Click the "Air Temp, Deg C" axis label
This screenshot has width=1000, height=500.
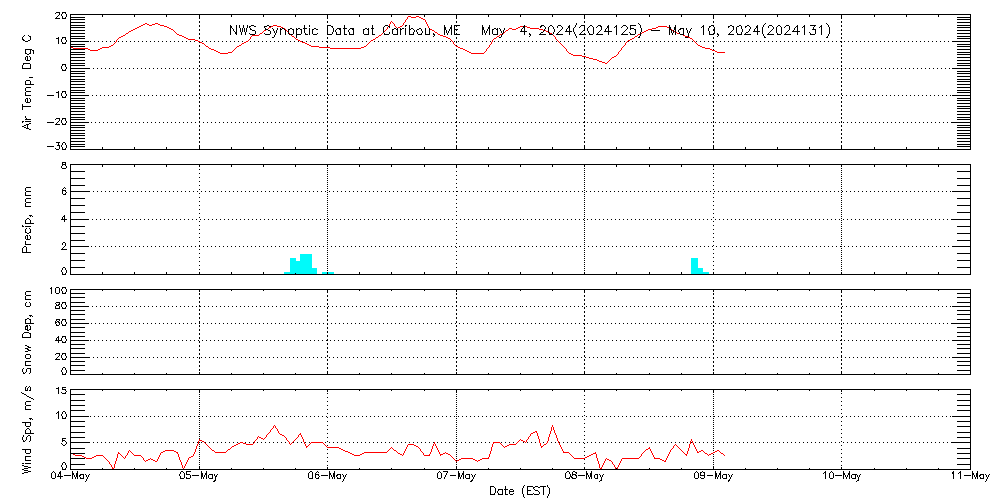28,81
